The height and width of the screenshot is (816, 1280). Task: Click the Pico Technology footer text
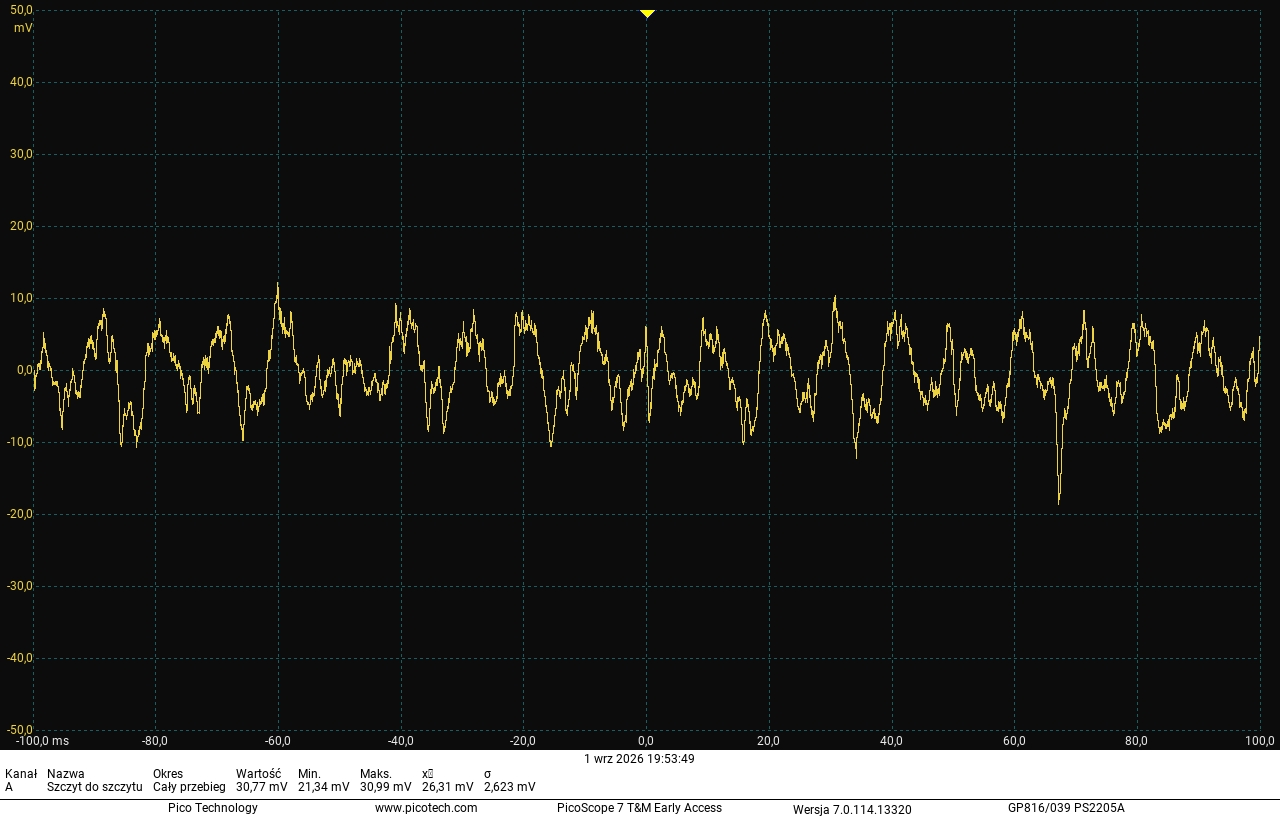pyautogui.click(x=213, y=808)
